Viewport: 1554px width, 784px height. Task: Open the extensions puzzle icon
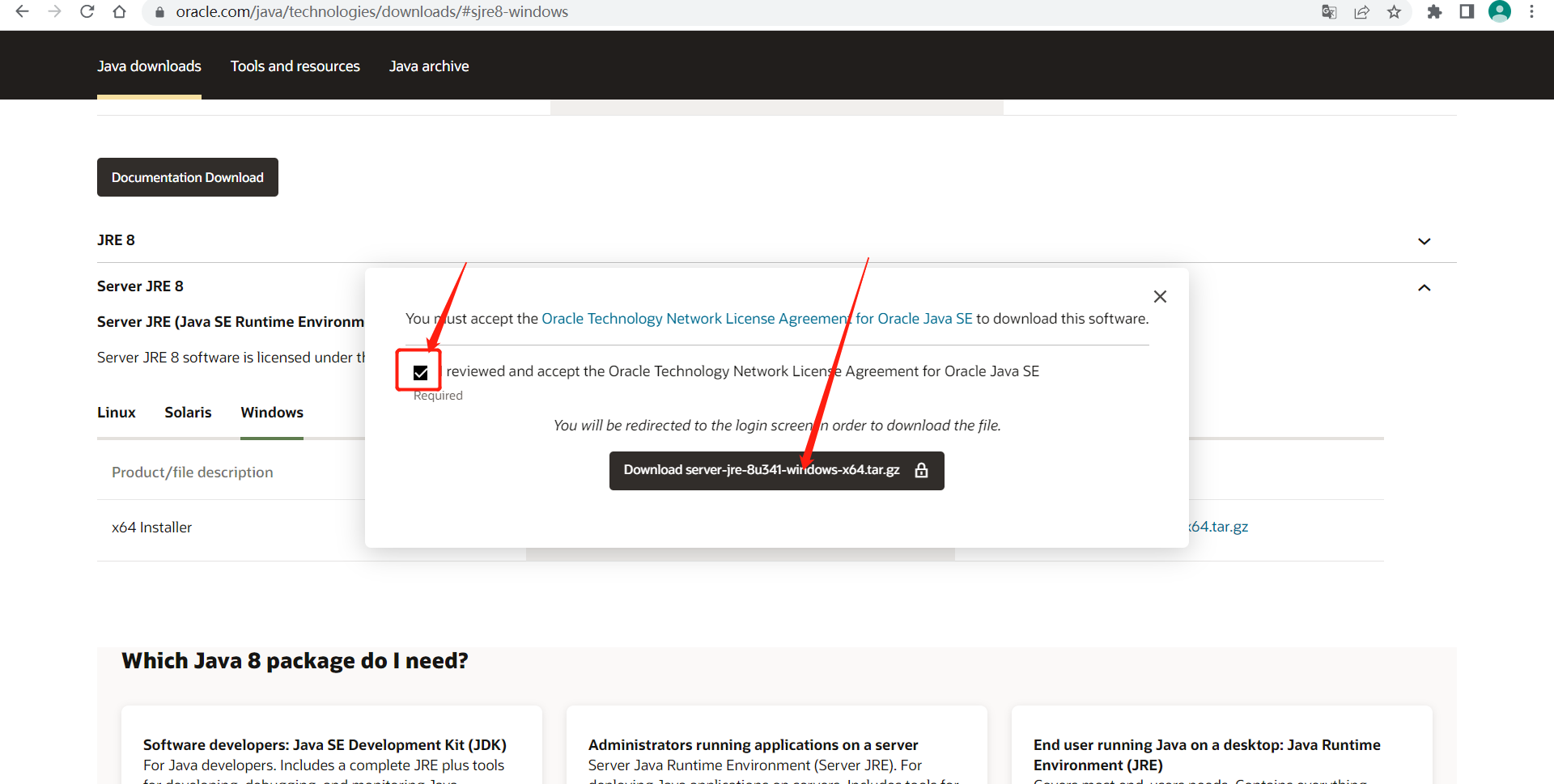click(1434, 11)
